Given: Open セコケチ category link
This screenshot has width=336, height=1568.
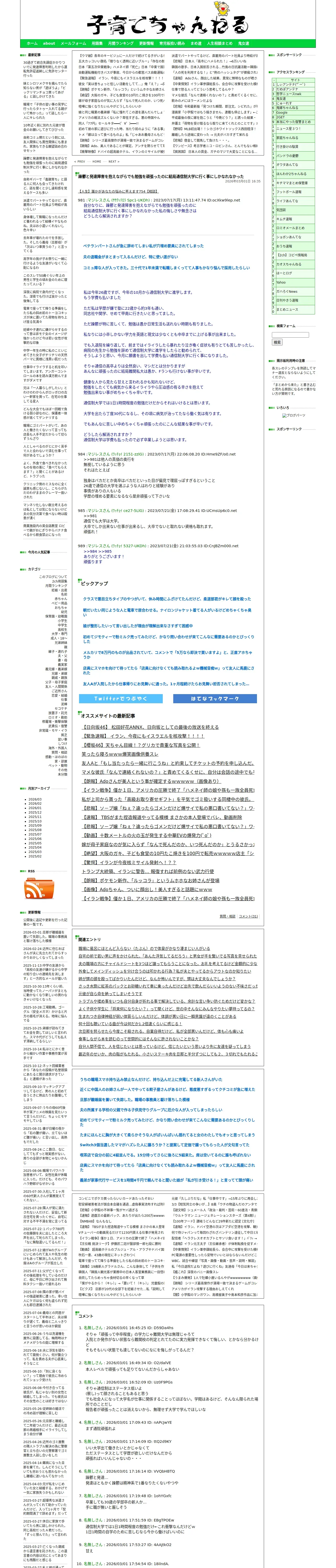Looking at the screenshot, I should point(61,708).
